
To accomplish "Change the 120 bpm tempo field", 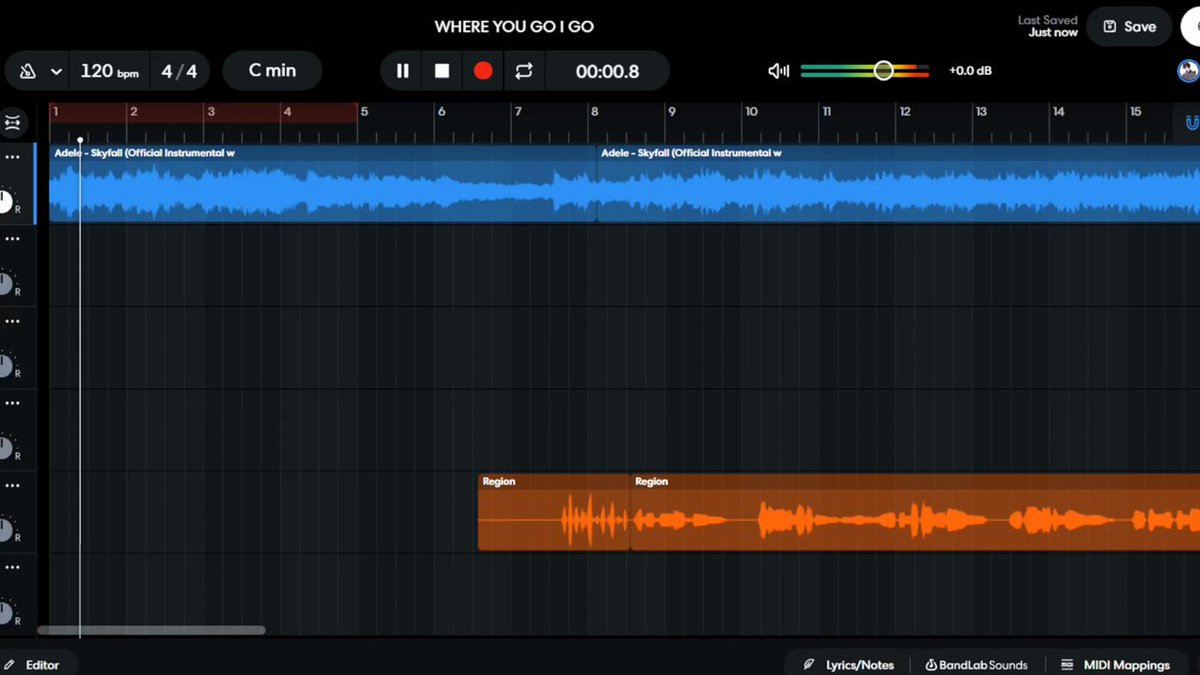I will coord(109,71).
